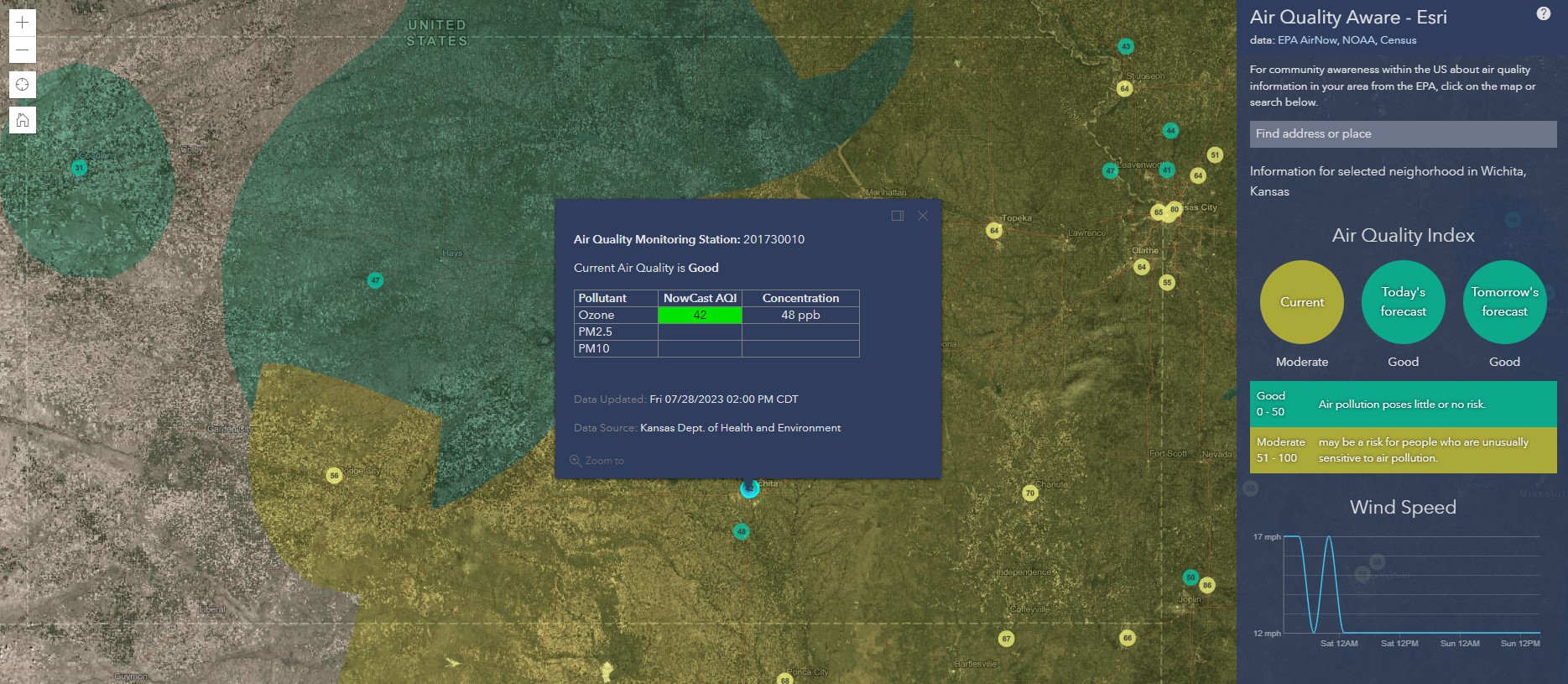Click the NowCast AQI column header
This screenshot has width=1568, height=684.
tap(700, 298)
